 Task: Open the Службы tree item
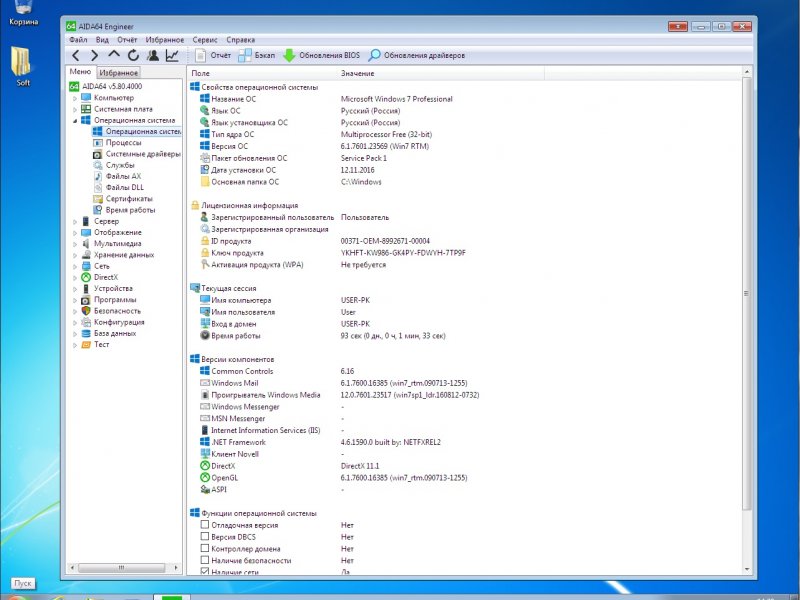[120, 165]
